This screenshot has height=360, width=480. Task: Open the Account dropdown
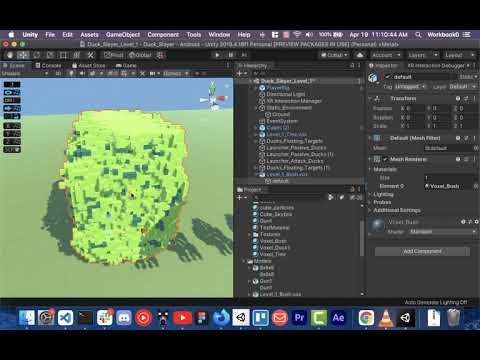click(386, 55)
